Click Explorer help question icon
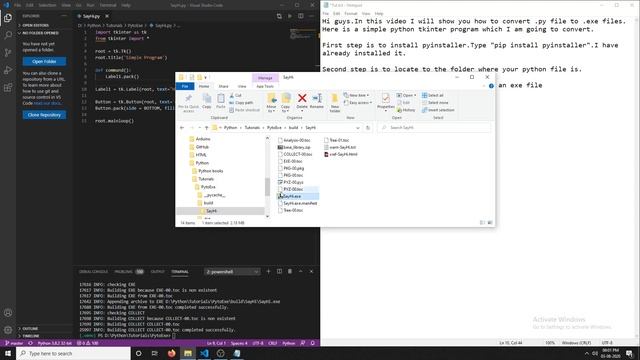640x360 pixels. 491,86
